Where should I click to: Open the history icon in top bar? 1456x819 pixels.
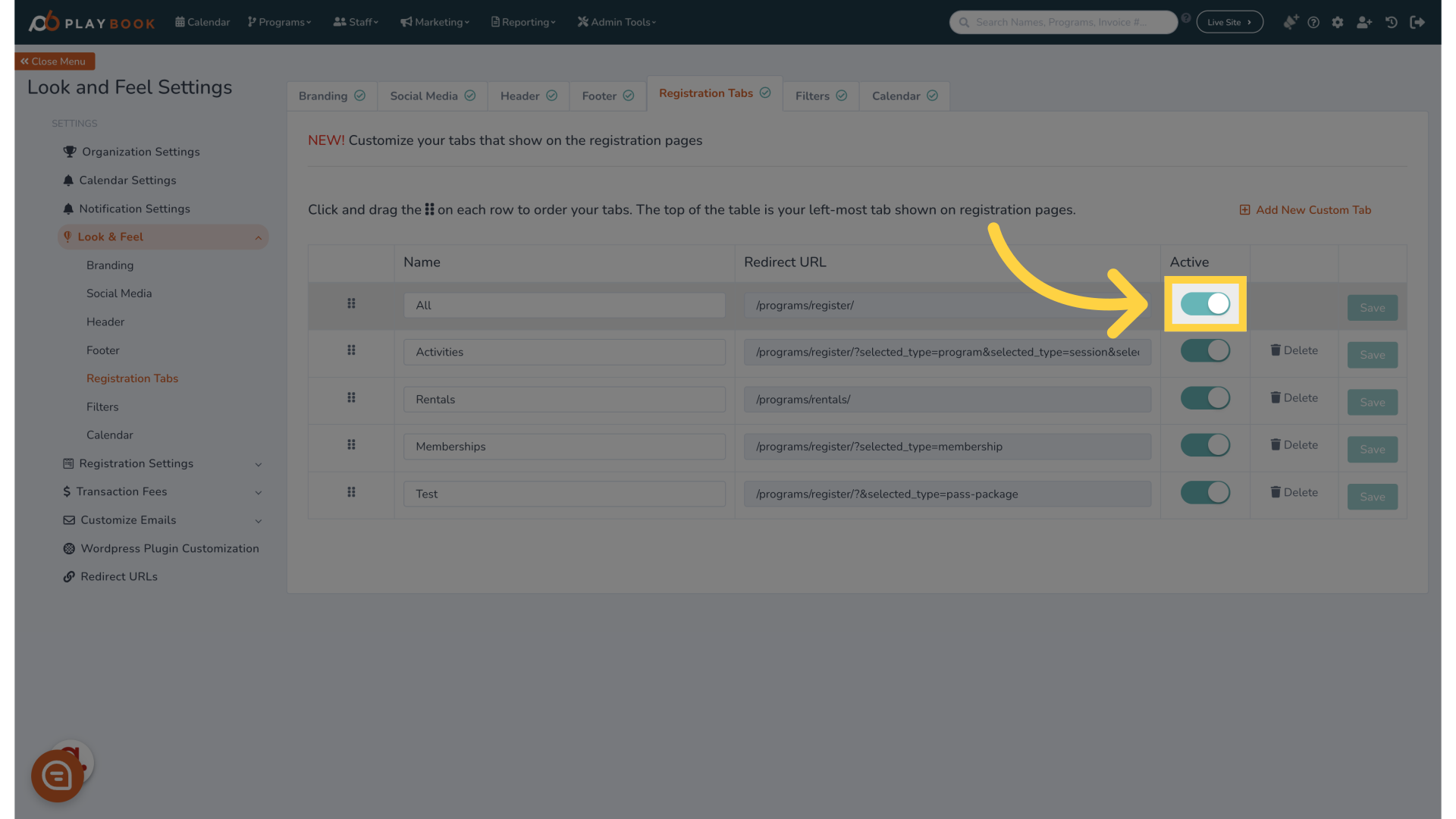point(1392,22)
